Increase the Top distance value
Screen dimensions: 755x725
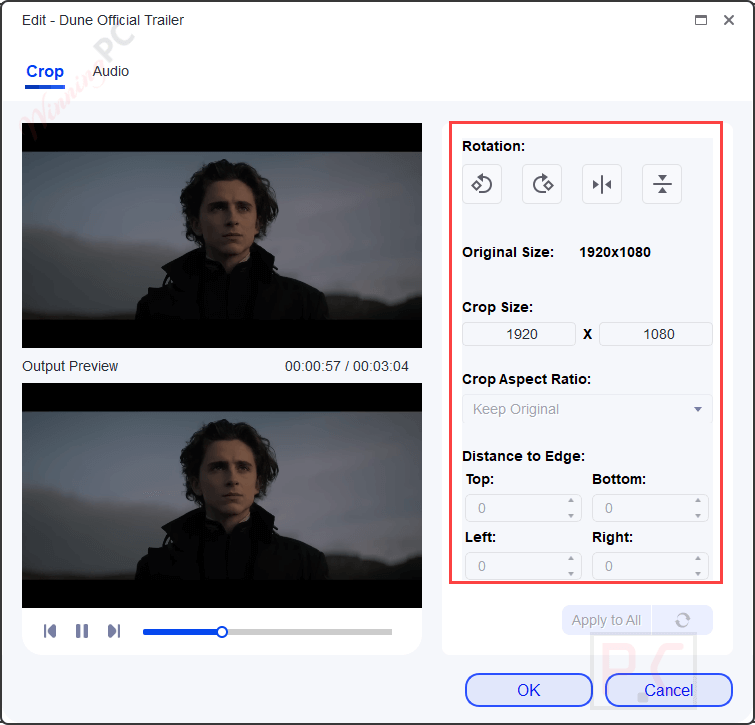click(571, 501)
